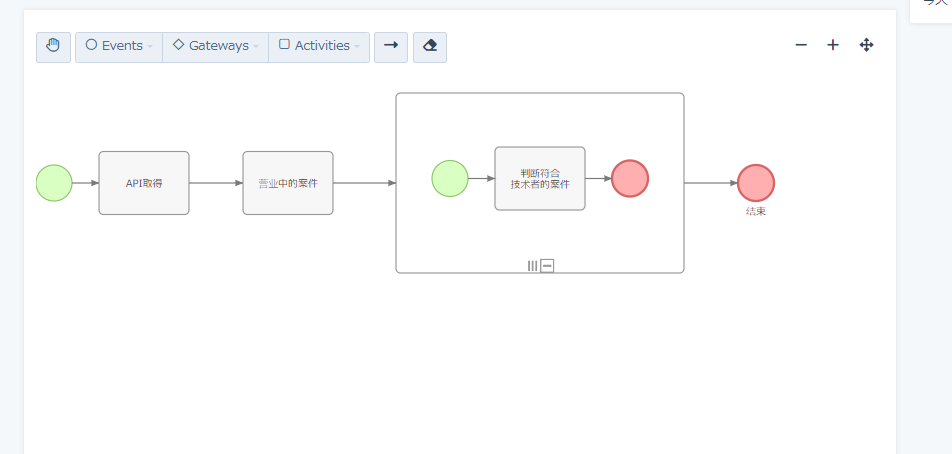Zoom in with the plus icon
Viewport: 952px width, 454px height.
[x=833, y=45]
